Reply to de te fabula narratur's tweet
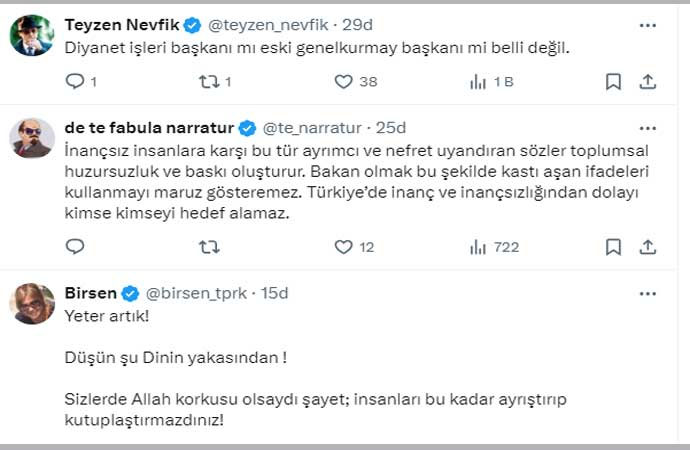The width and height of the screenshot is (690, 450). coord(75,246)
